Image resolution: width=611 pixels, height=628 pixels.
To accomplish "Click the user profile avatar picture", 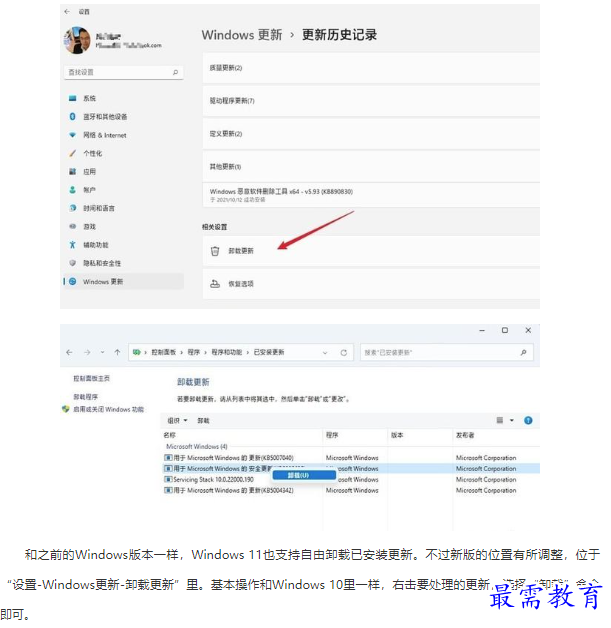I will [77, 40].
